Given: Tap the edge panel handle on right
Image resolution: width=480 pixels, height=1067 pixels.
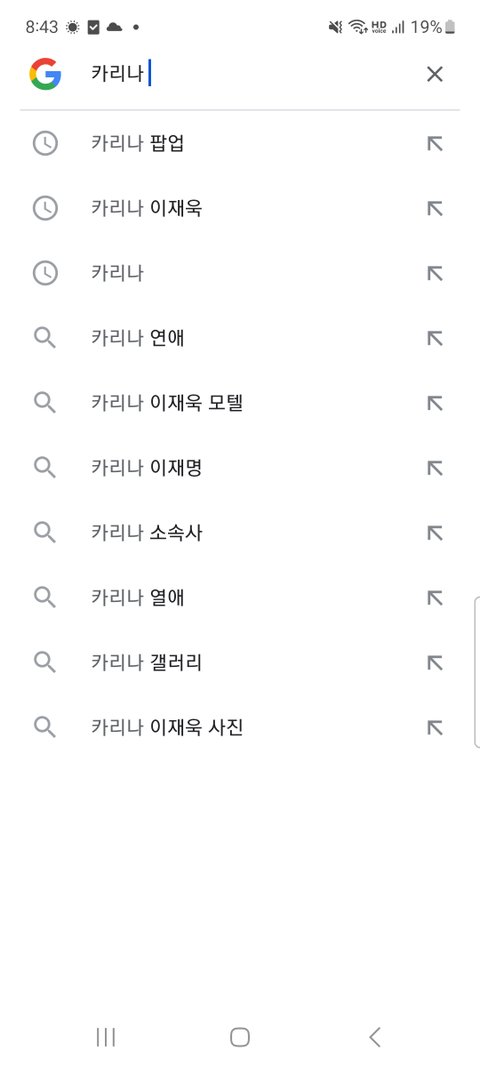Looking at the screenshot, I should click(x=477, y=672).
